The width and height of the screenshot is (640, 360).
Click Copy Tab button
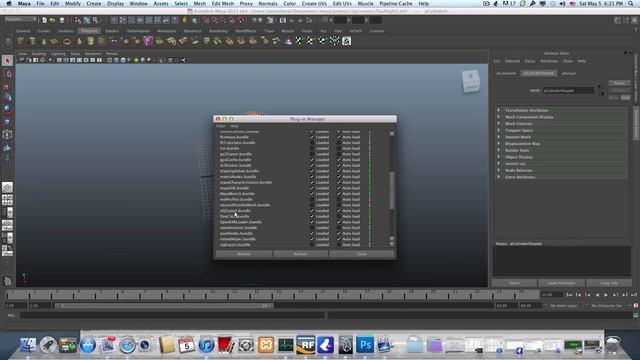click(609, 283)
